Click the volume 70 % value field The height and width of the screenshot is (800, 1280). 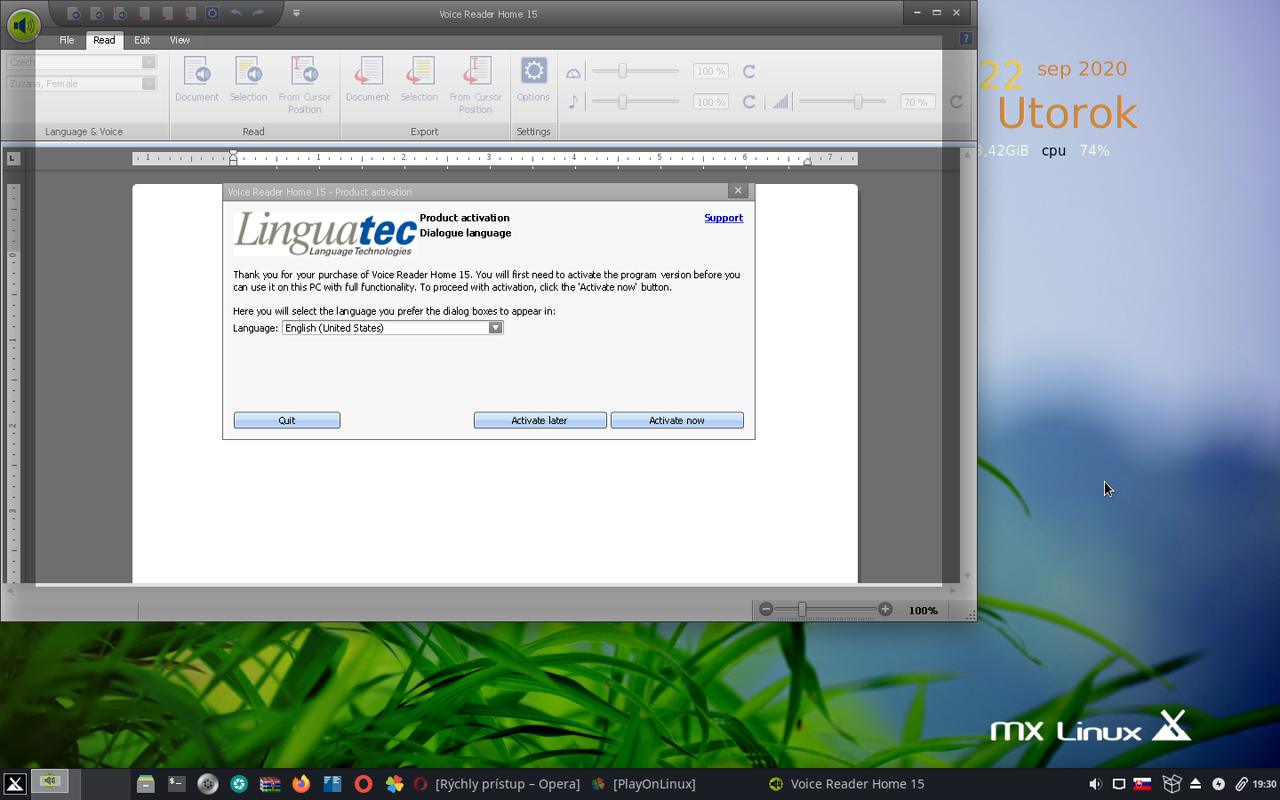(x=918, y=102)
